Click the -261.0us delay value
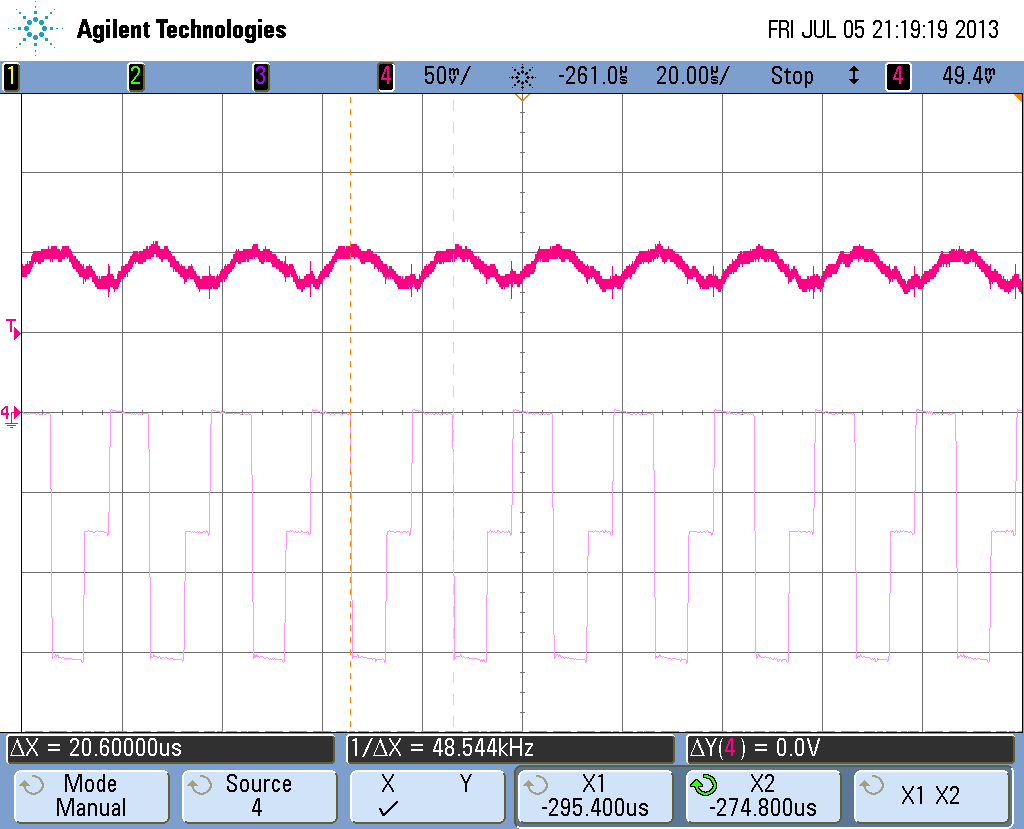The height and width of the screenshot is (829, 1024). [593, 76]
